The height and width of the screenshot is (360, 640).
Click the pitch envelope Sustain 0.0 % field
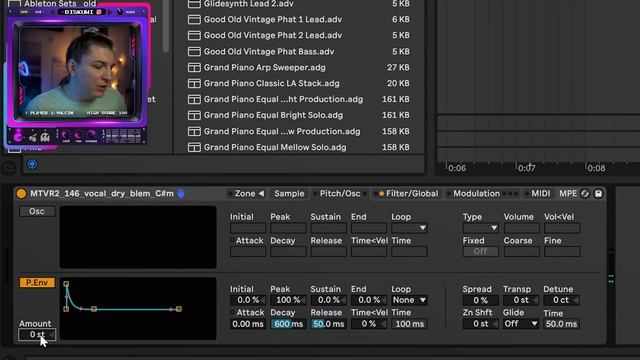point(328,300)
